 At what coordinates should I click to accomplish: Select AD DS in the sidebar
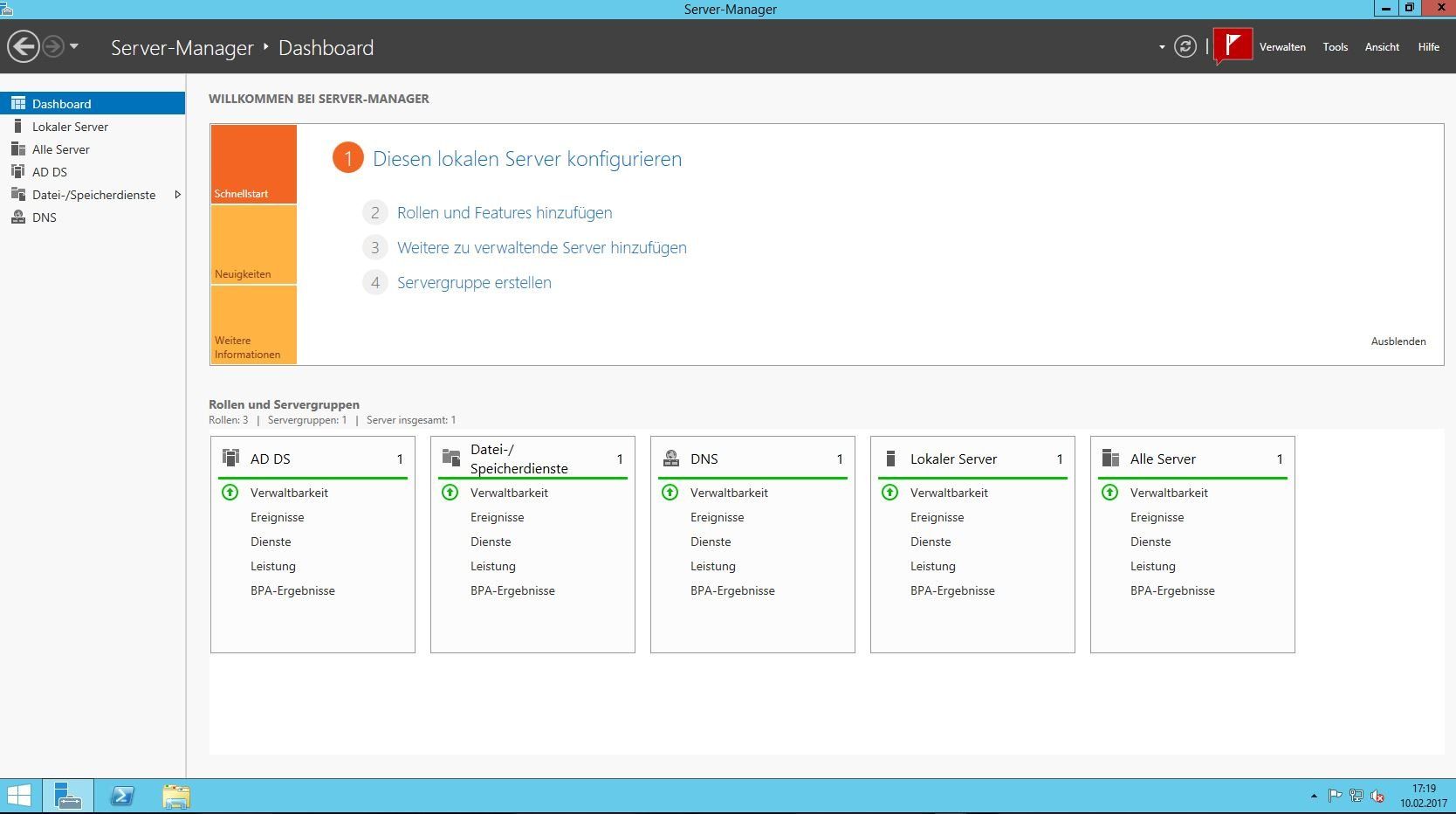pyautogui.click(x=93, y=172)
